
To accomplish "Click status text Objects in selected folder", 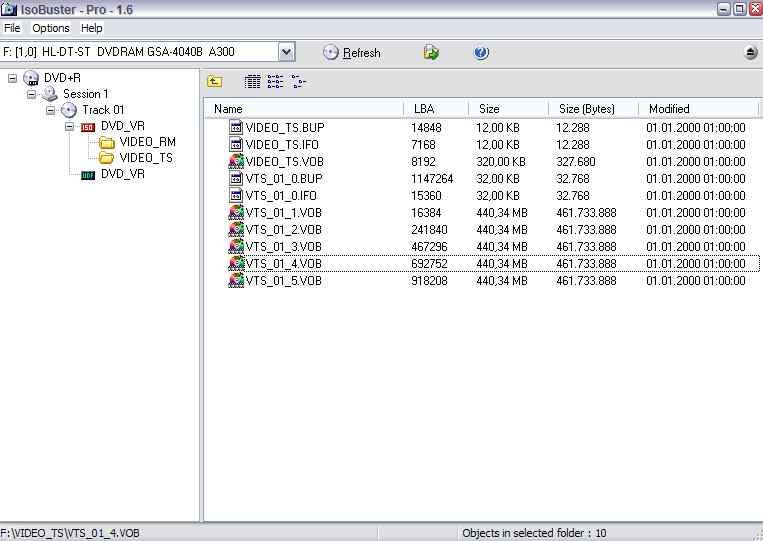I will tap(523, 533).
